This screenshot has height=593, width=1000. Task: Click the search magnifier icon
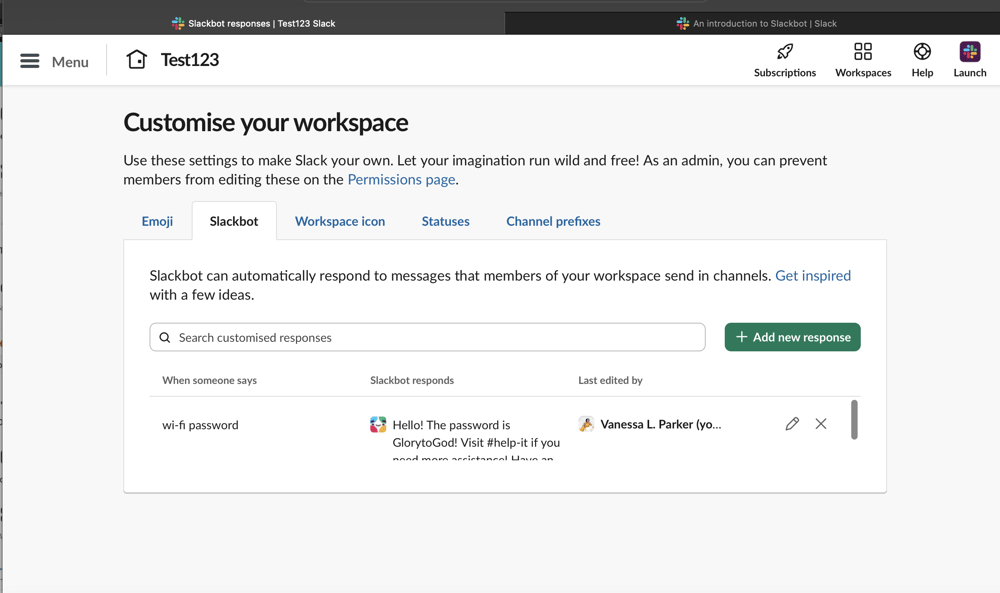pyautogui.click(x=165, y=337)
